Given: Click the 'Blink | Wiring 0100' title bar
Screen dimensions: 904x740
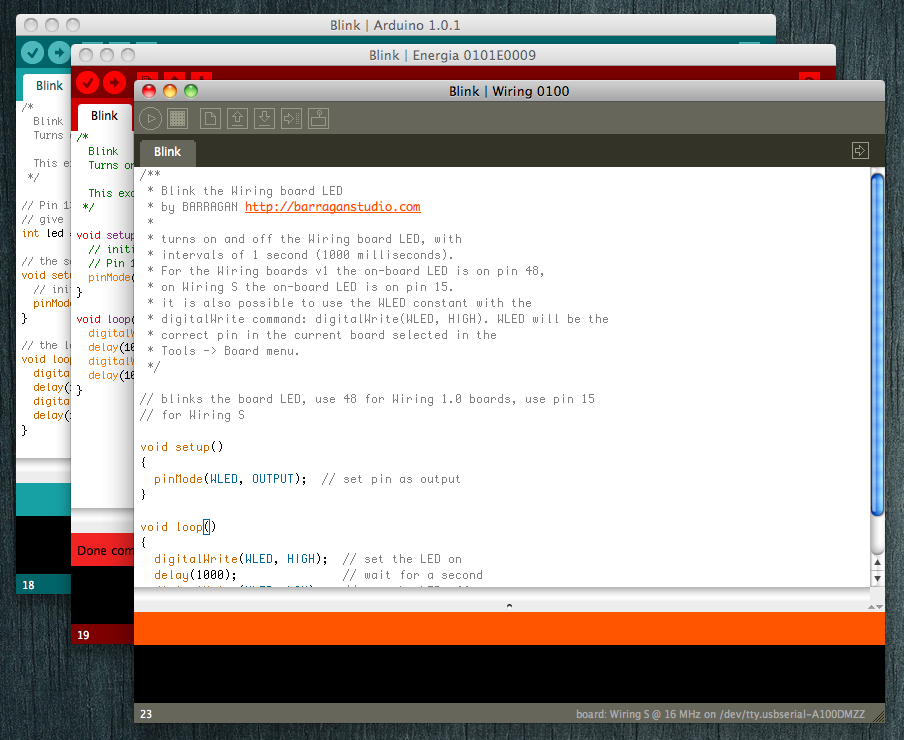Looking at the screenshot, I should click(x=509, y=91).
